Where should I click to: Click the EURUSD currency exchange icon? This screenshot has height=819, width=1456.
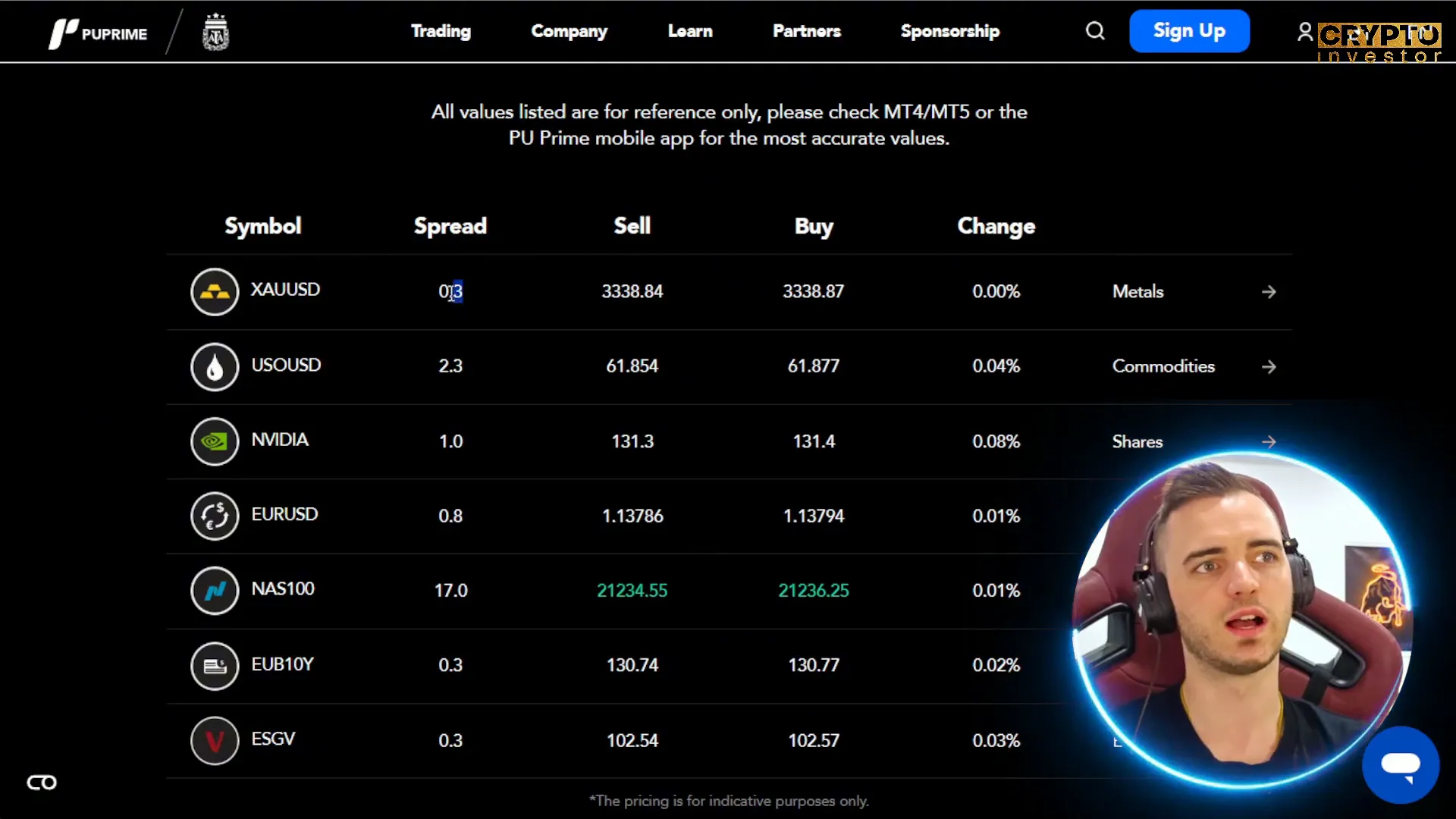[215, 516]
